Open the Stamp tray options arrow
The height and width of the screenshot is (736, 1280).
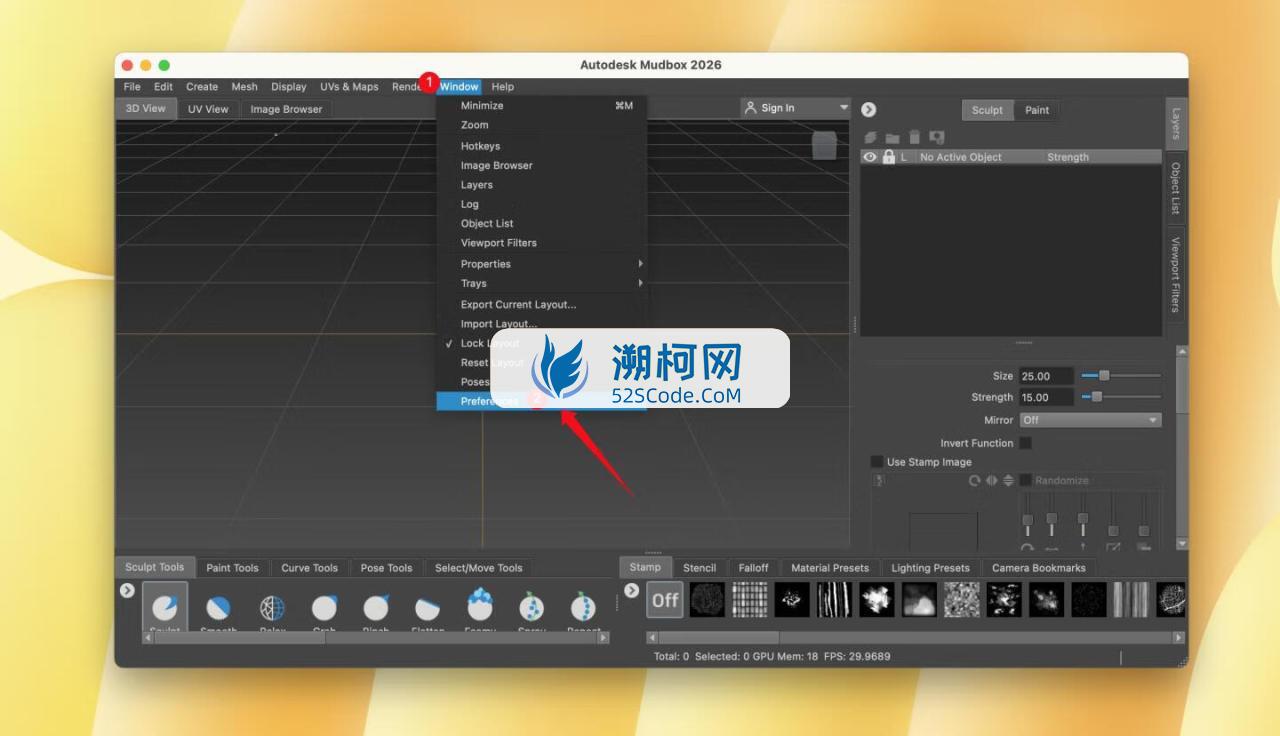pos(631,590)
